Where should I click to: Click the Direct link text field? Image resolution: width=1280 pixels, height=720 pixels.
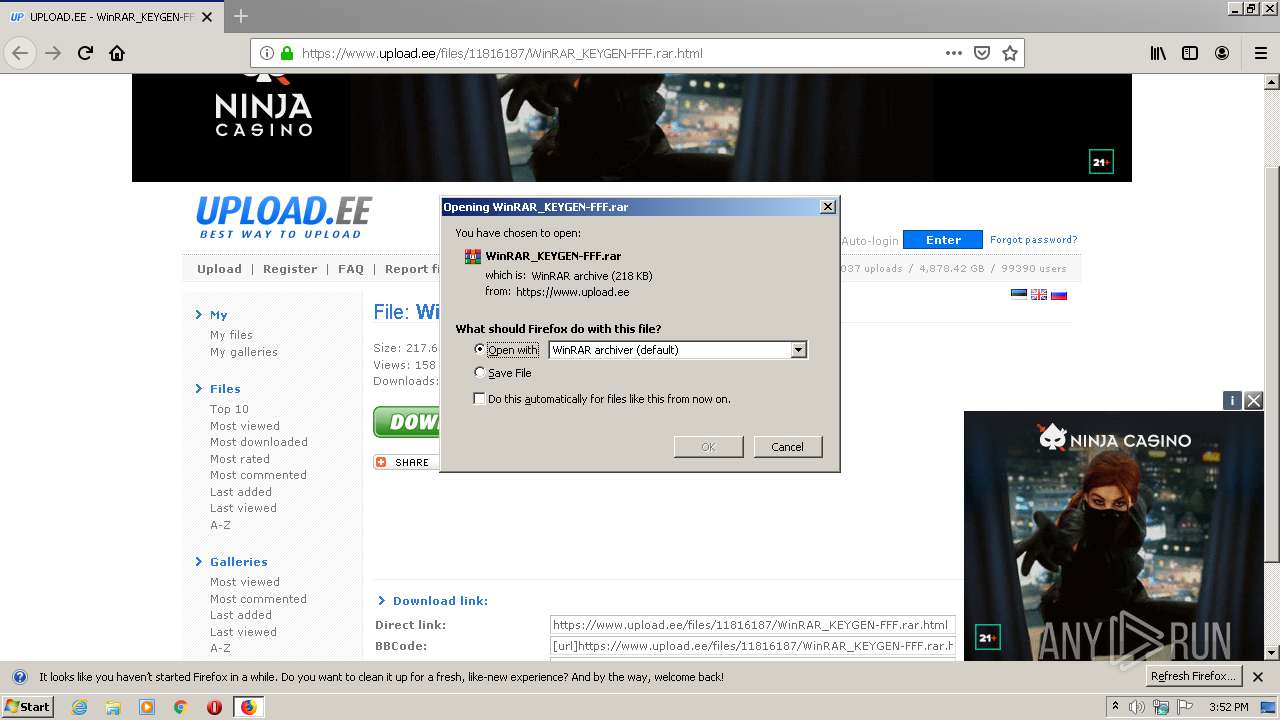click(x=753, y=625)
